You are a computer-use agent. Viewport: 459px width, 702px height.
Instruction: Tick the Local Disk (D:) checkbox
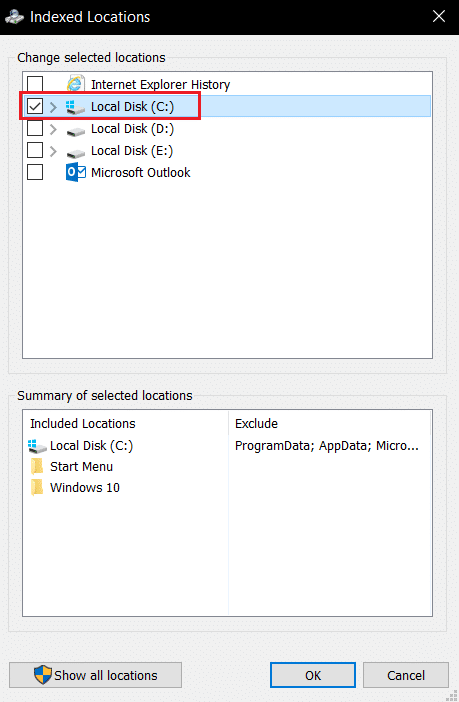pyautogui.click(x=35, y=128)
